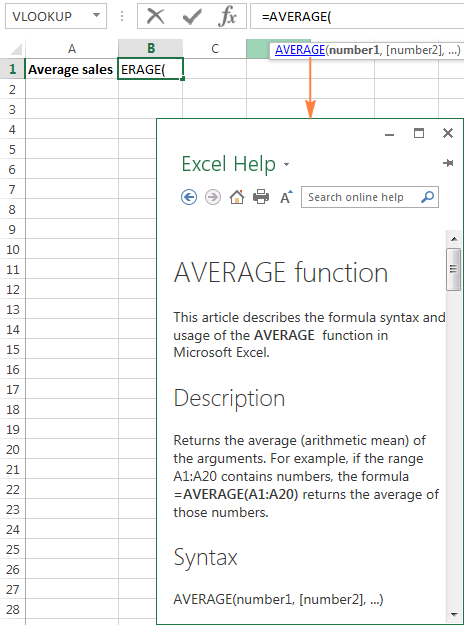
Task: Click the Help scrollbar down arrow
Action: [454, 614]
